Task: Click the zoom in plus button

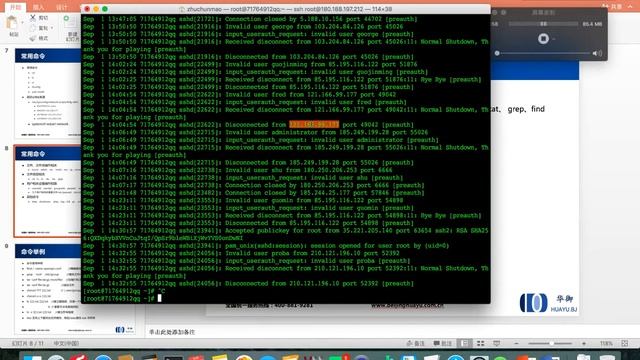Action: pyautogui.click(x=584, y=344)
